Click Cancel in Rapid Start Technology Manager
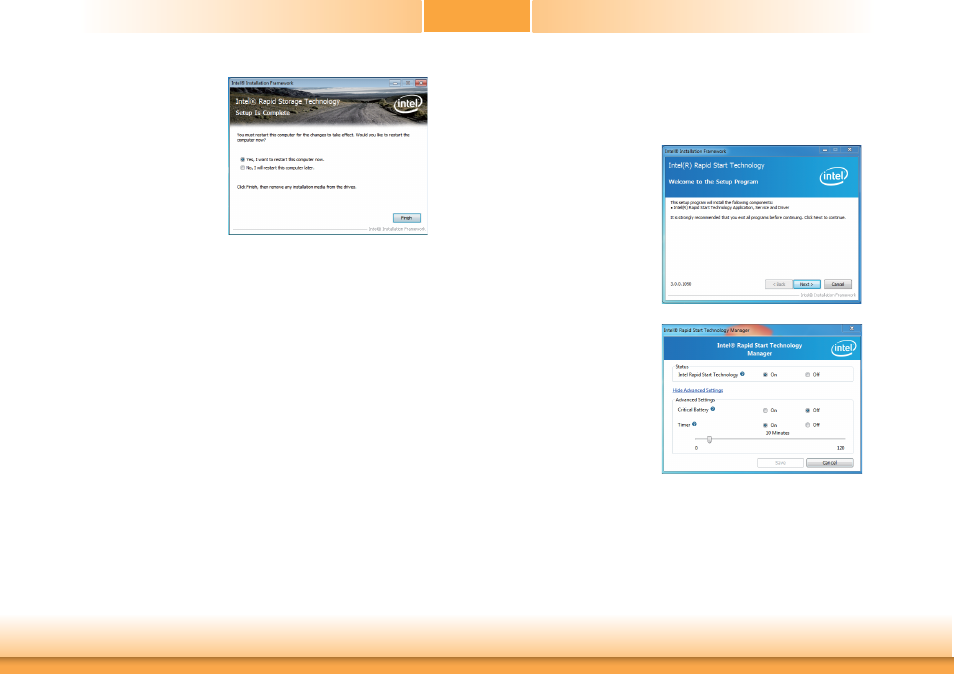Viewport: 954px width, 674px height. pos(830,463)
